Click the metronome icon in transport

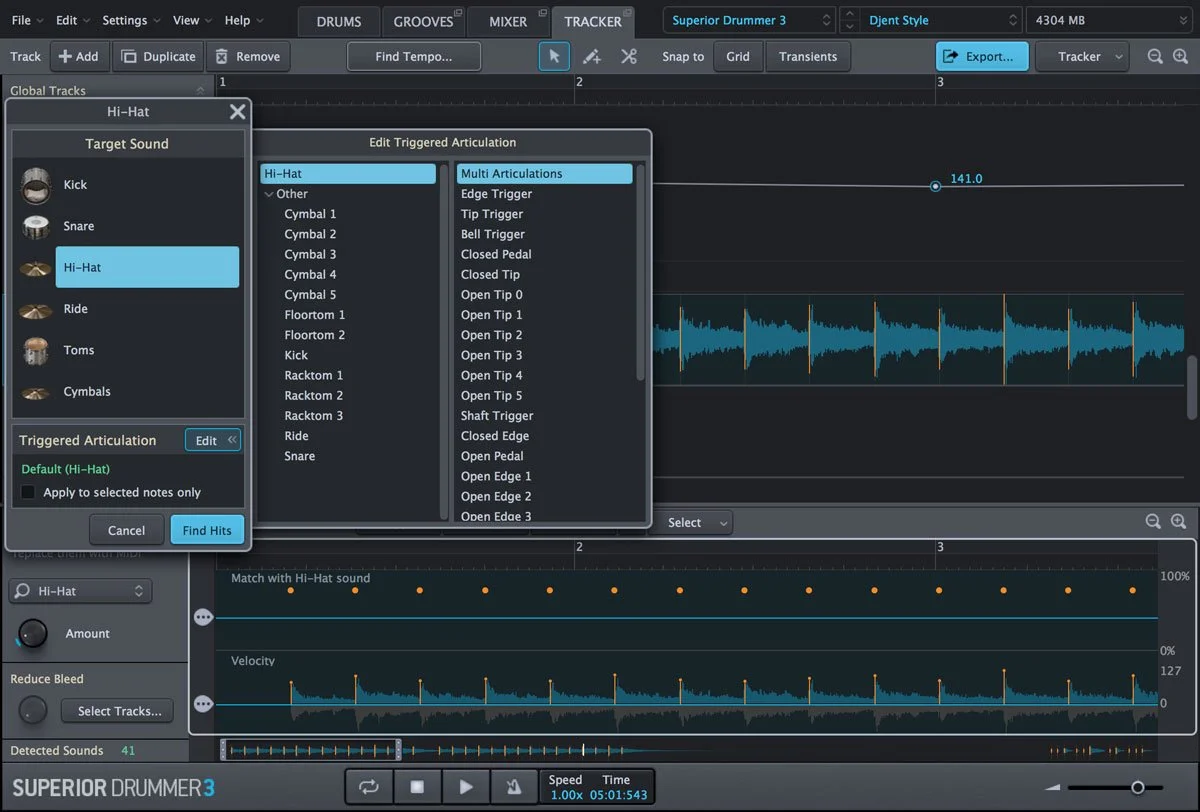513,787
